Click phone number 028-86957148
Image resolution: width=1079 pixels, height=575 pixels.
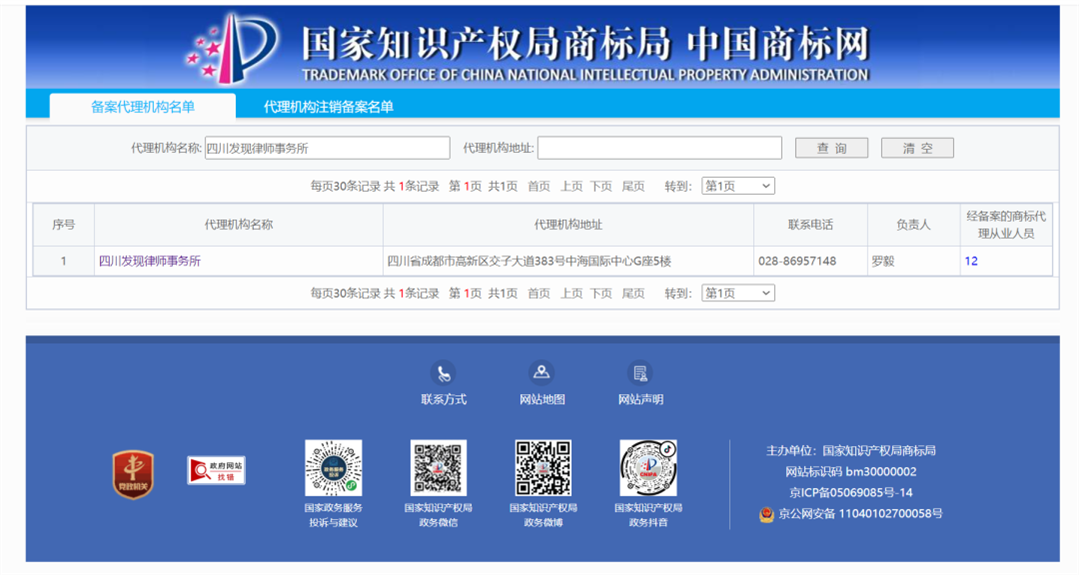point(798,261)
